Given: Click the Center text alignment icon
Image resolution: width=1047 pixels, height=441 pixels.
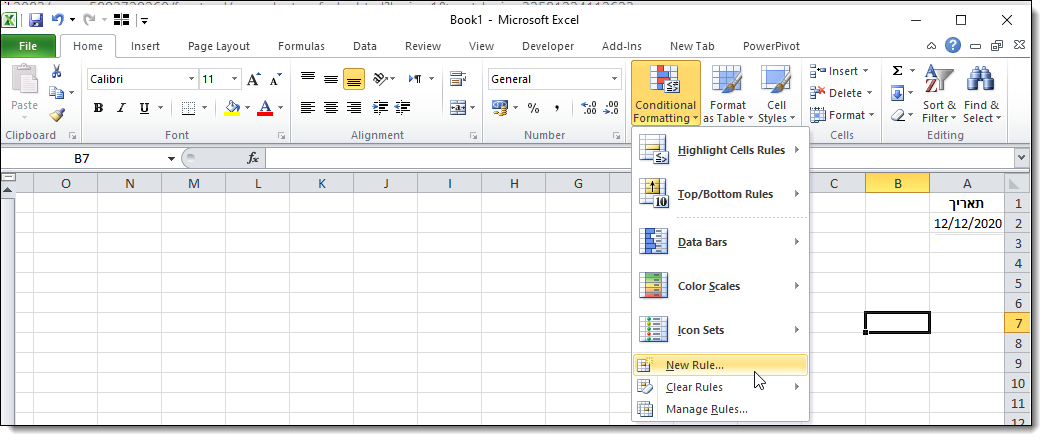Looking at the screenshot, I should click(330, 108).
